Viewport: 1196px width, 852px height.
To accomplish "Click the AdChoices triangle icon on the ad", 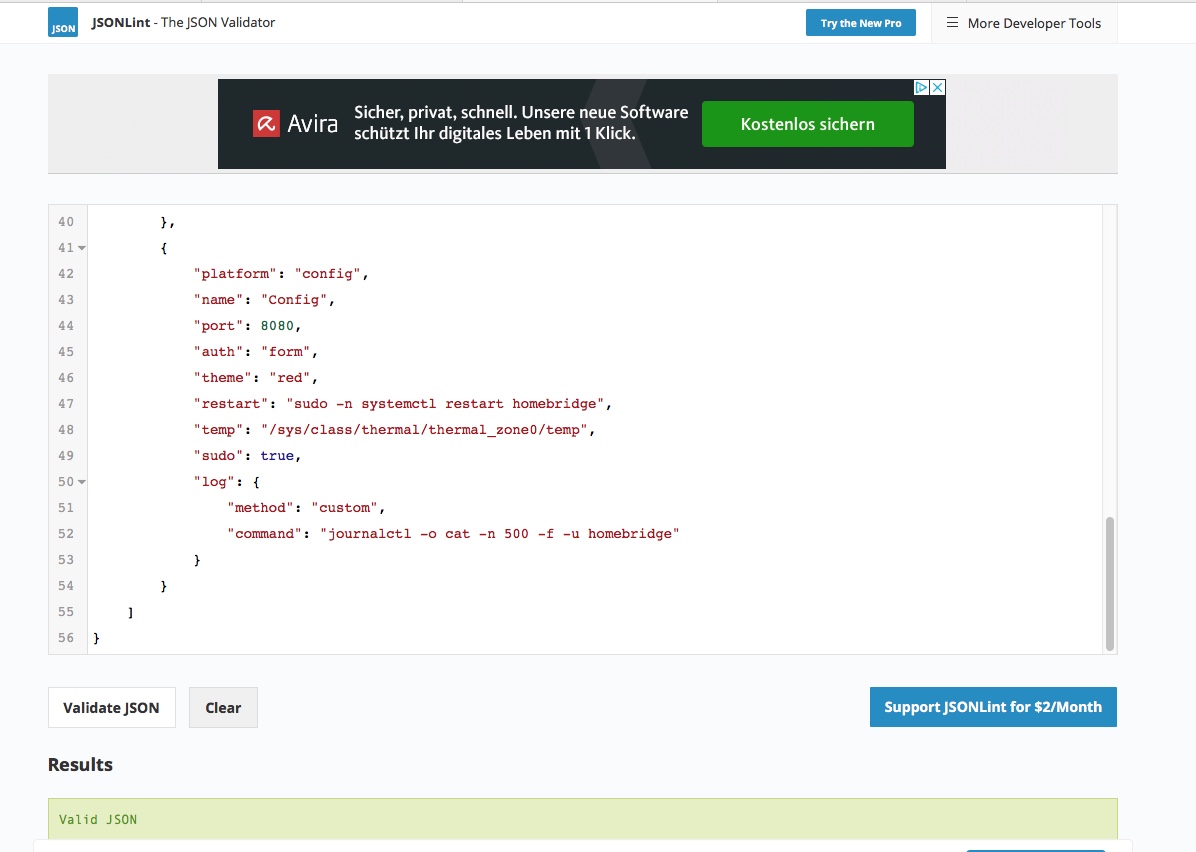I will (923, 88).
